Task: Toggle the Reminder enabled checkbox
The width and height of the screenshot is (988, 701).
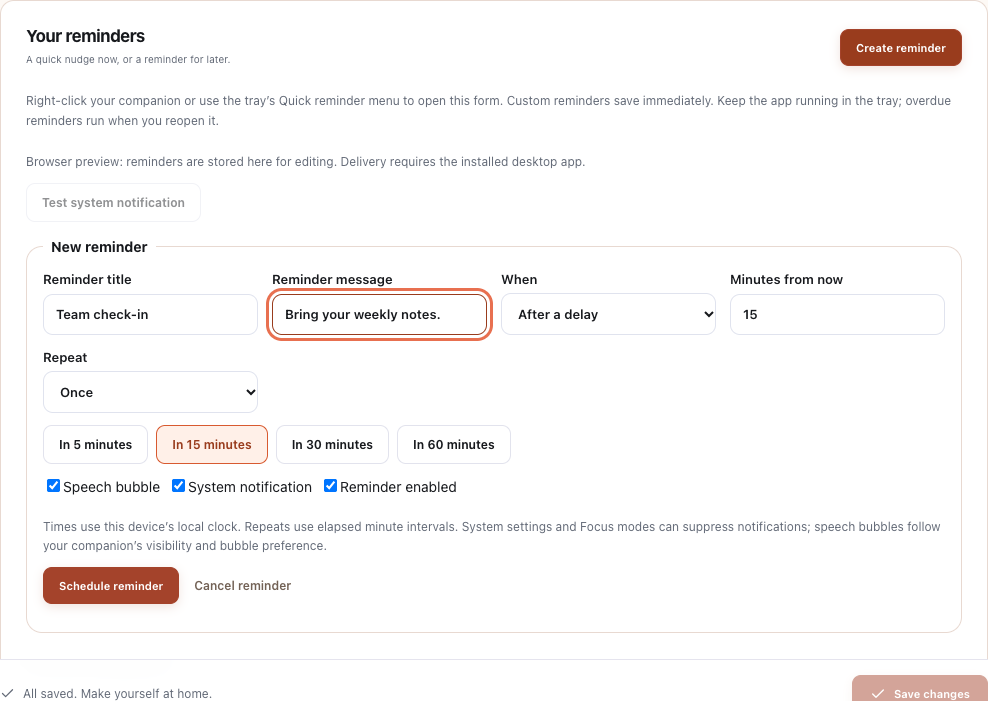Action: click(330, 486)
